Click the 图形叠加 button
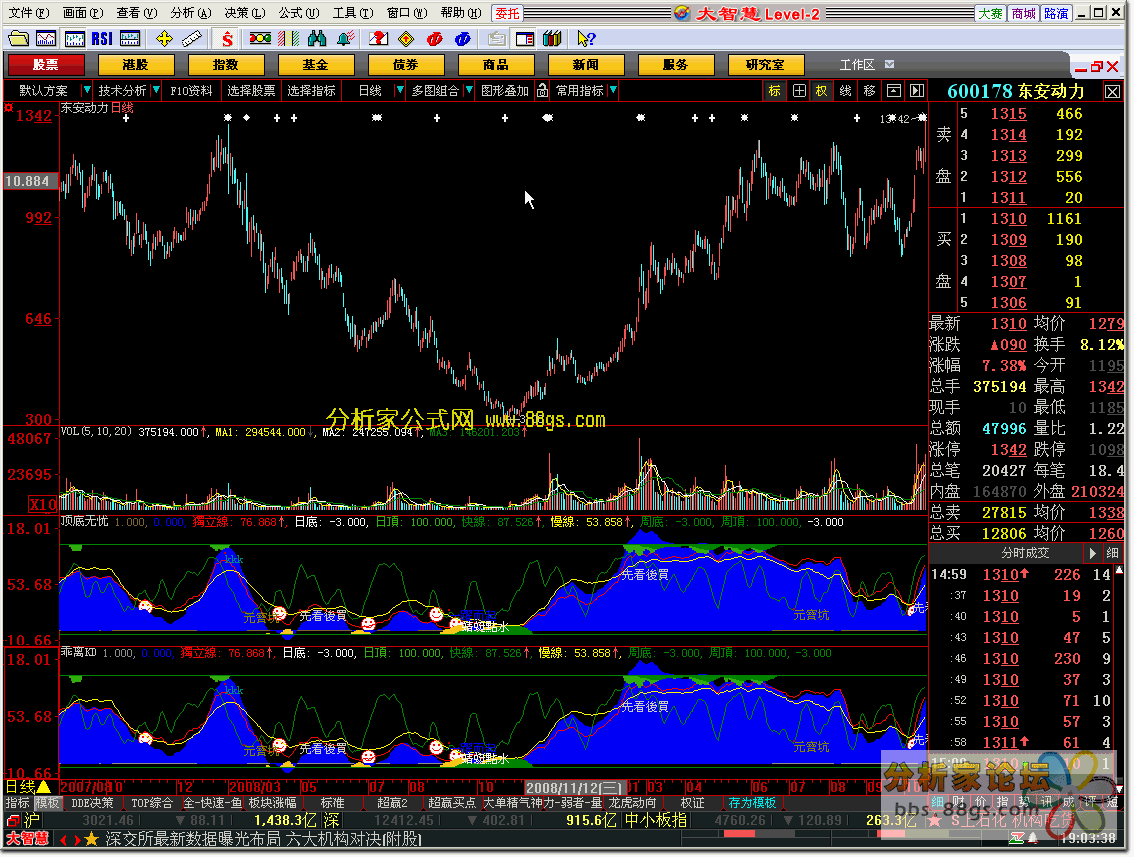1134x857 pixels. (505, 90)
